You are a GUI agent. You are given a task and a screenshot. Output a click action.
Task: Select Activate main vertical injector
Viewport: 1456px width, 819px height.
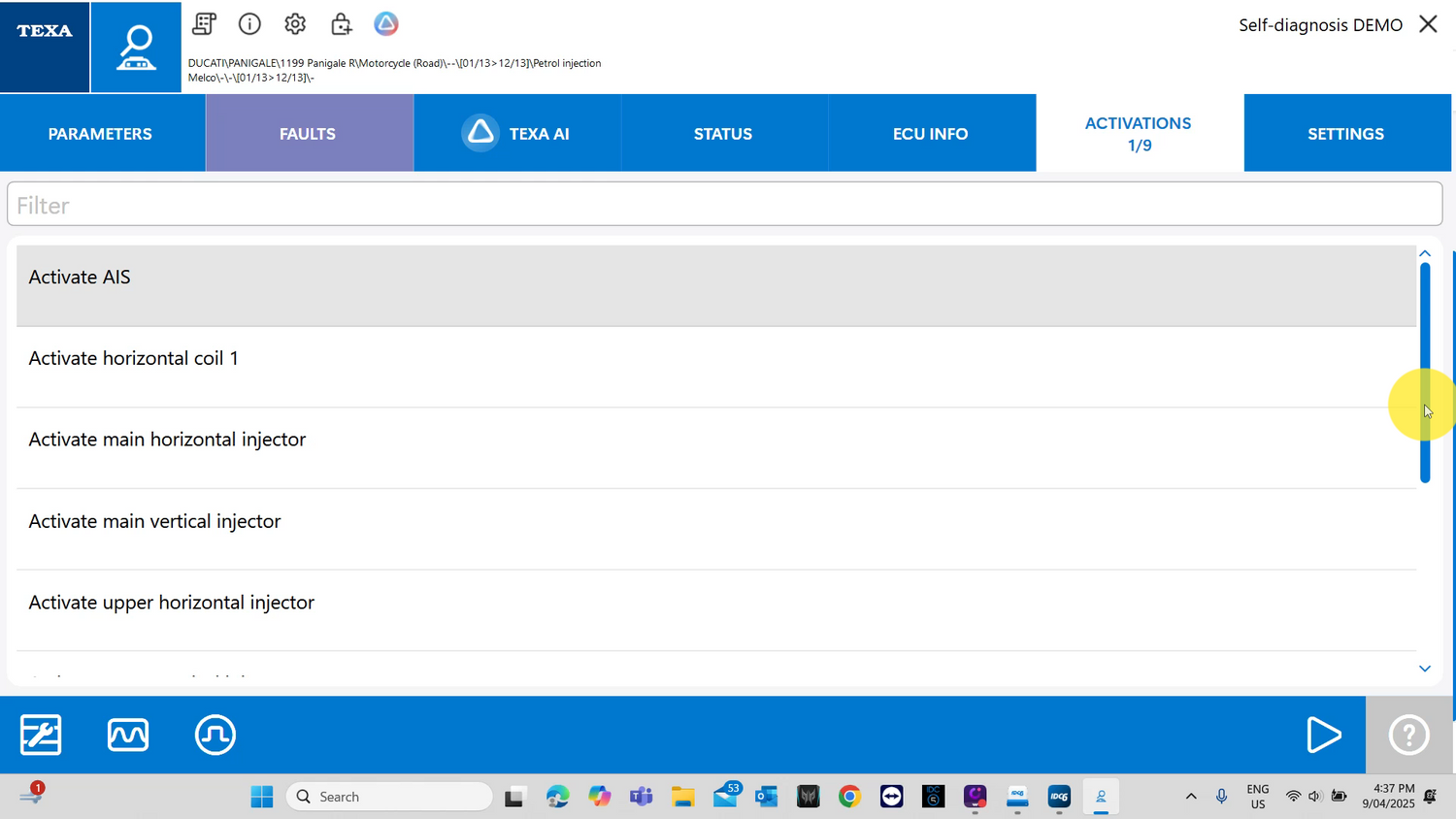tap(716, 530)
